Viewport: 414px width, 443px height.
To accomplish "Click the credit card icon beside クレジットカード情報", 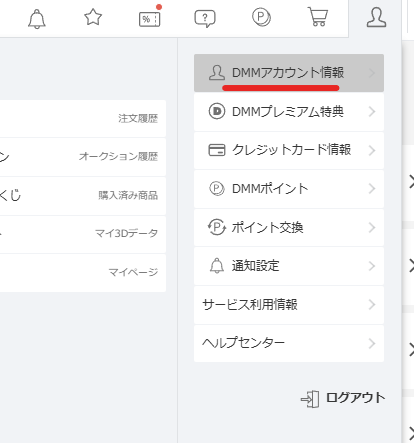I will [217, 150].
